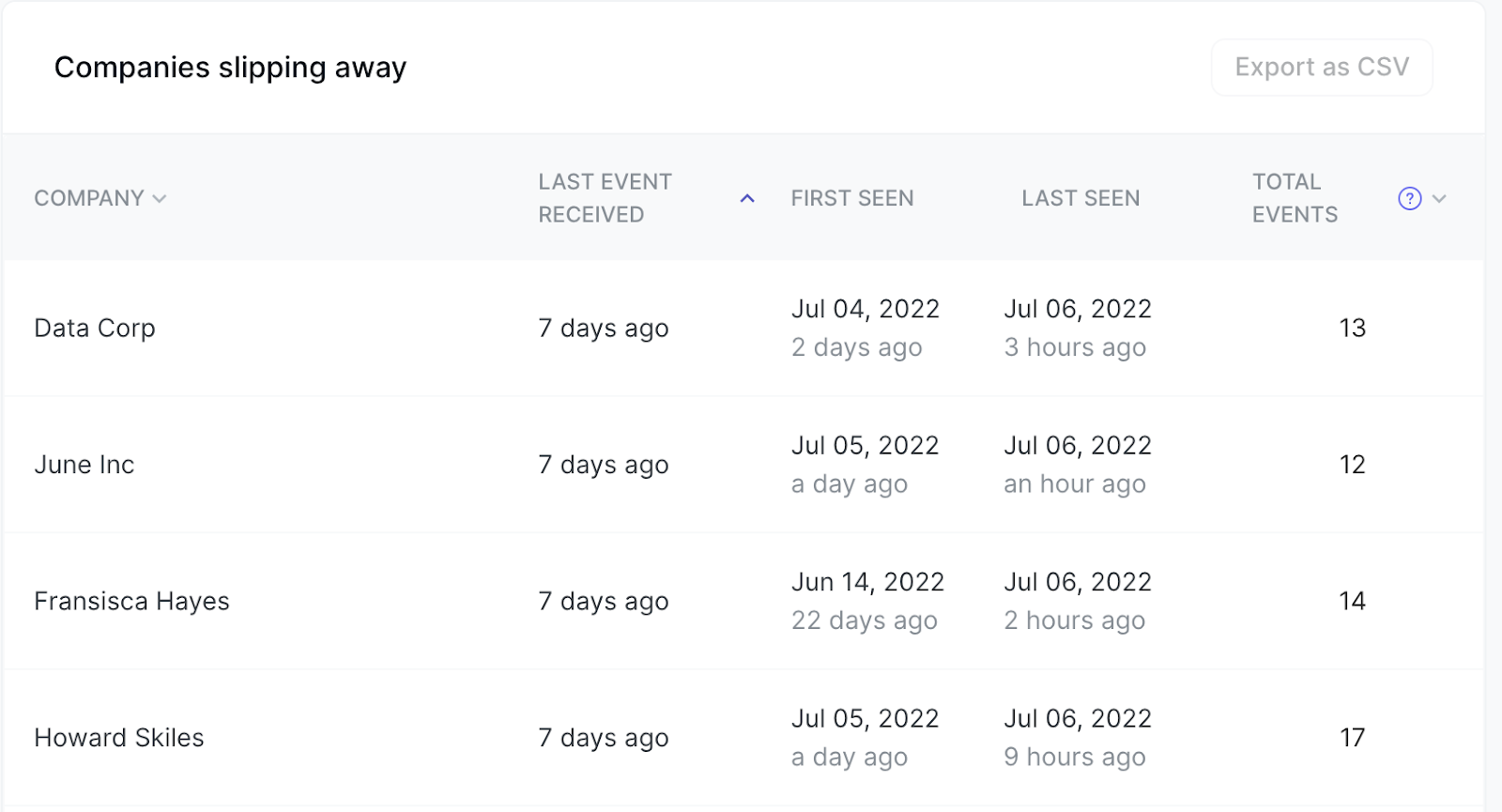Click Fransisca Hayes' last seen date
Screen dimensions: 1502x812
(x=1078, y=583)
